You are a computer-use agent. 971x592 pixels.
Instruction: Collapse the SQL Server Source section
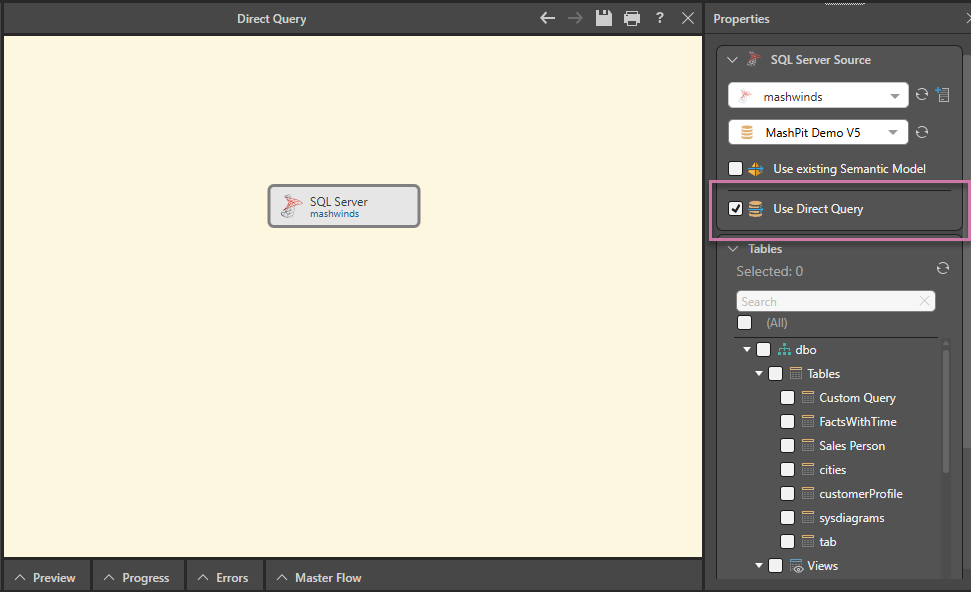[733, 60]
